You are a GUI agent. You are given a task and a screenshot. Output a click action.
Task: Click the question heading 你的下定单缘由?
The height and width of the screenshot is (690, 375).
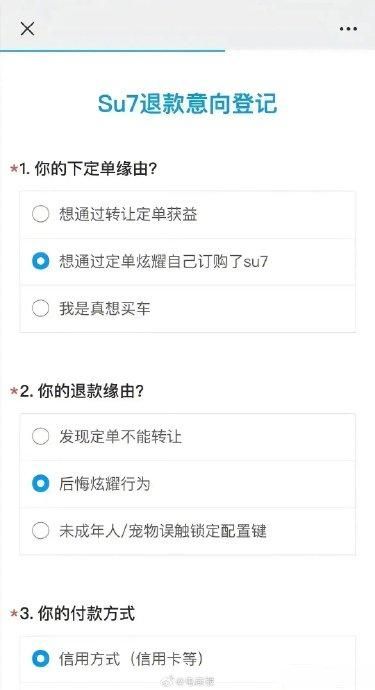click(96, 169)
